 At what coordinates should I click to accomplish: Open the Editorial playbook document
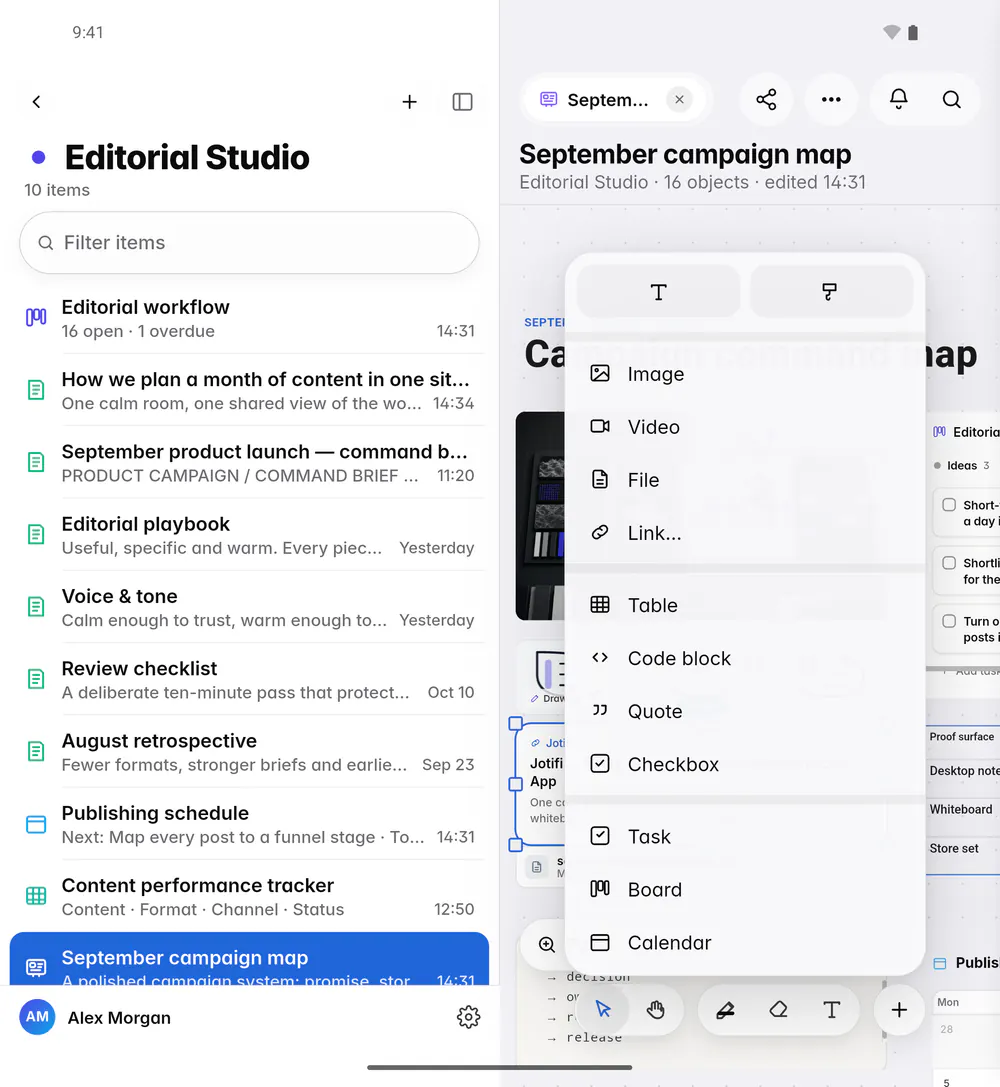click(x=249, y=535)
